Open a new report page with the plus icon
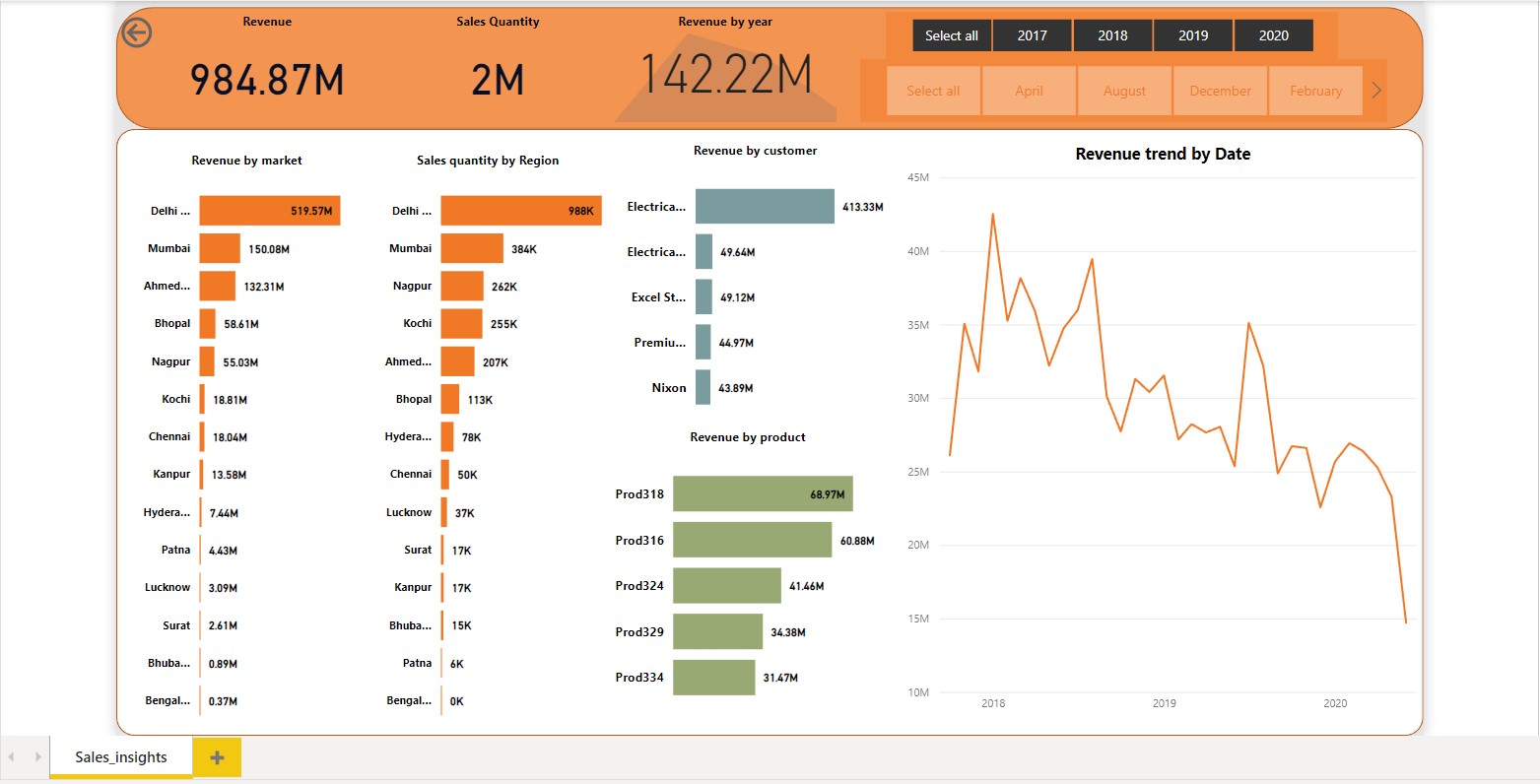1540x784 pixels. (x=216, y=756)
